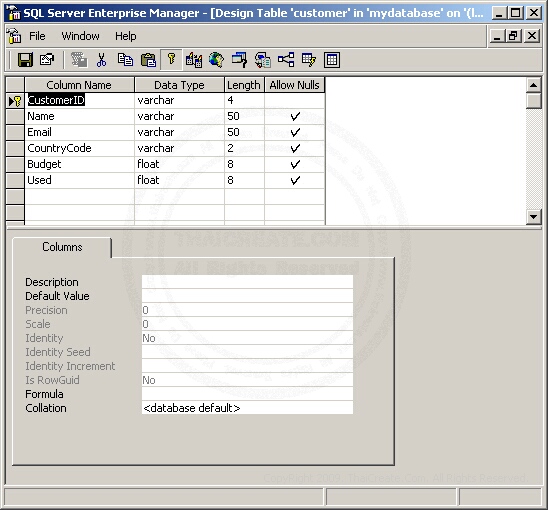This screenshot has height=510, width=548.
Task: Uncheck Allow Nulls for Email
Action: click(295, 132)
